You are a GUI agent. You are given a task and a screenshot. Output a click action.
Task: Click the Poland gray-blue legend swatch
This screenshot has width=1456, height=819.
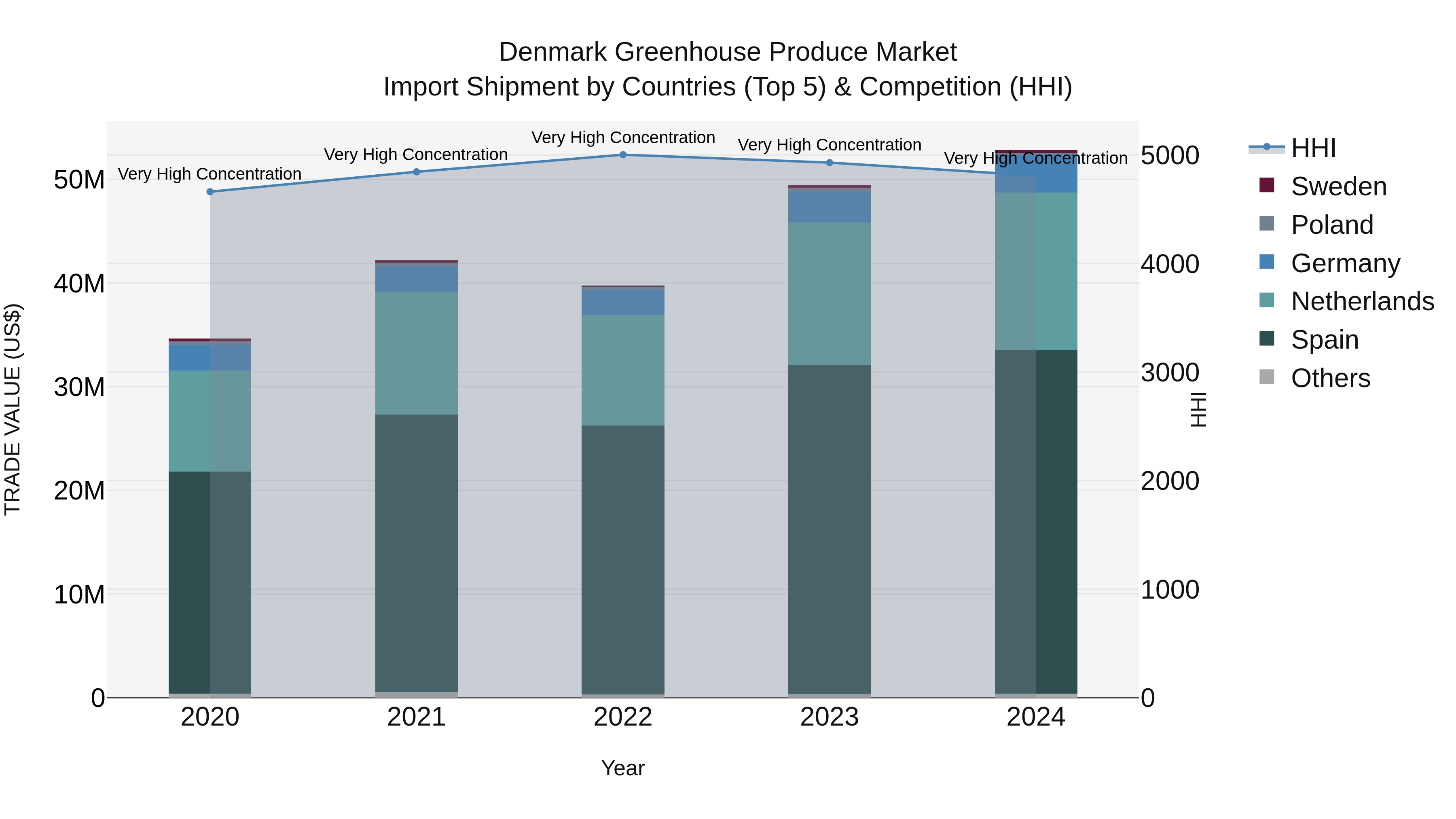[x=1267, y=223]
